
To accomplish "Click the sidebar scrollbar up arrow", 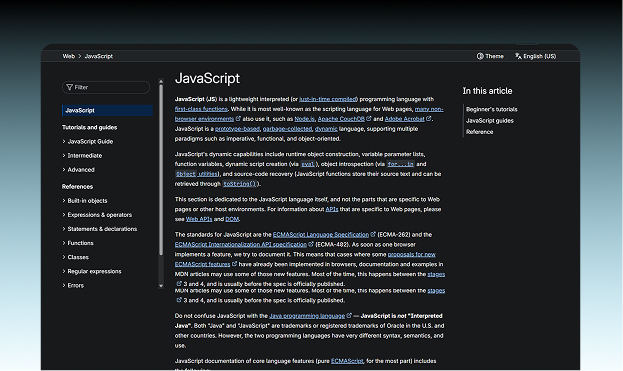I will (161, 81).
